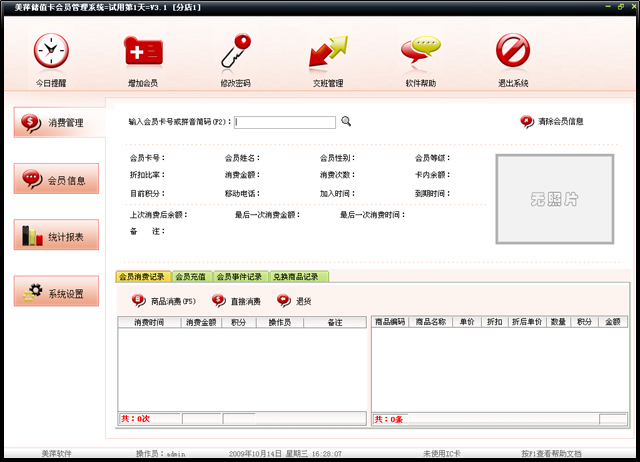Image resolution: width=640 pixels, height=462 pixels.
Task: Open 统计报表 reports in sidebar
Action: (57, 236)
